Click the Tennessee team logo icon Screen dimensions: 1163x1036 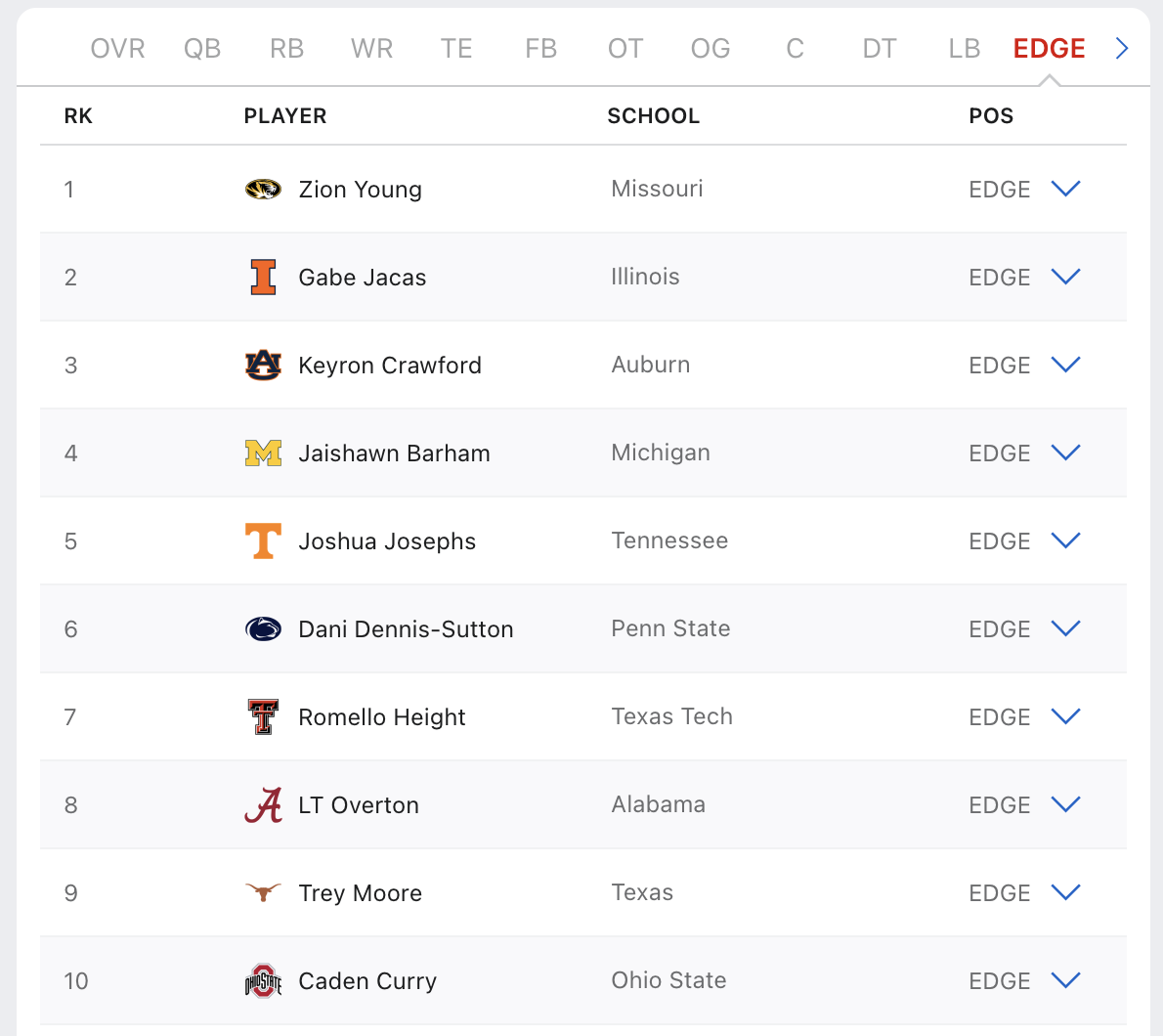pyautogui.click(x=263, y=541)
